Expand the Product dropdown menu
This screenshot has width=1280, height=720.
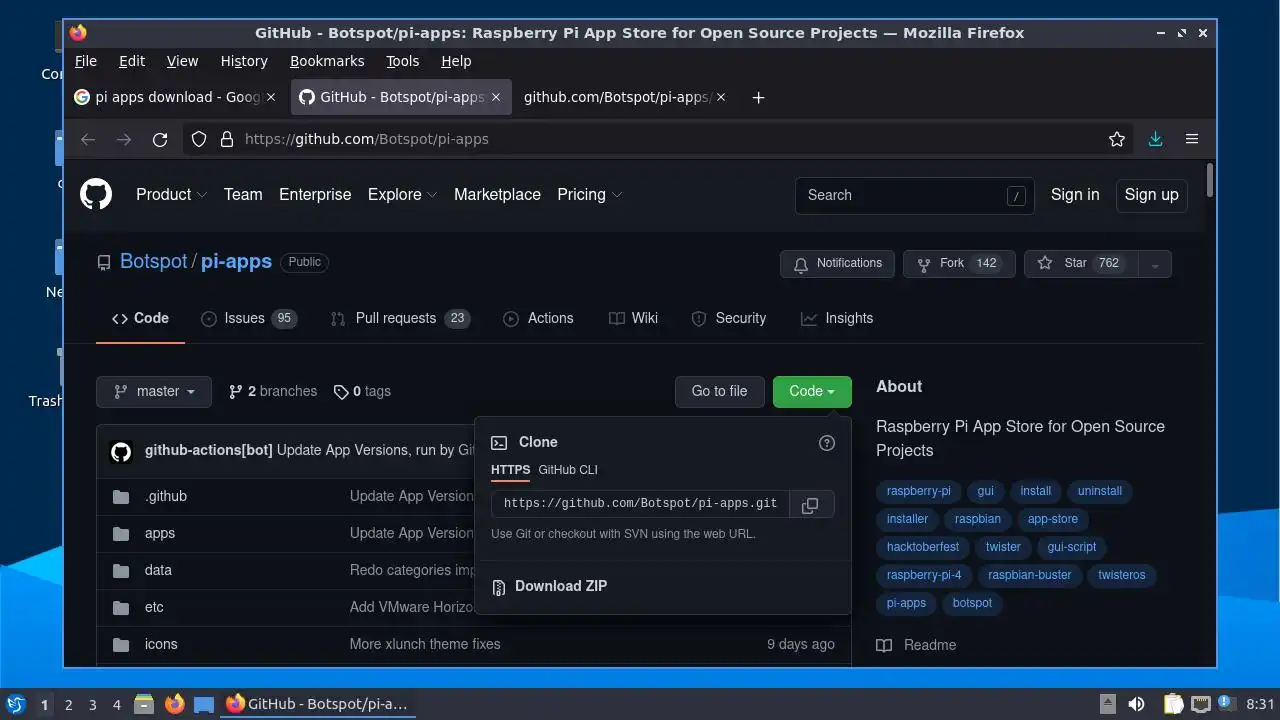click(172, 195)
